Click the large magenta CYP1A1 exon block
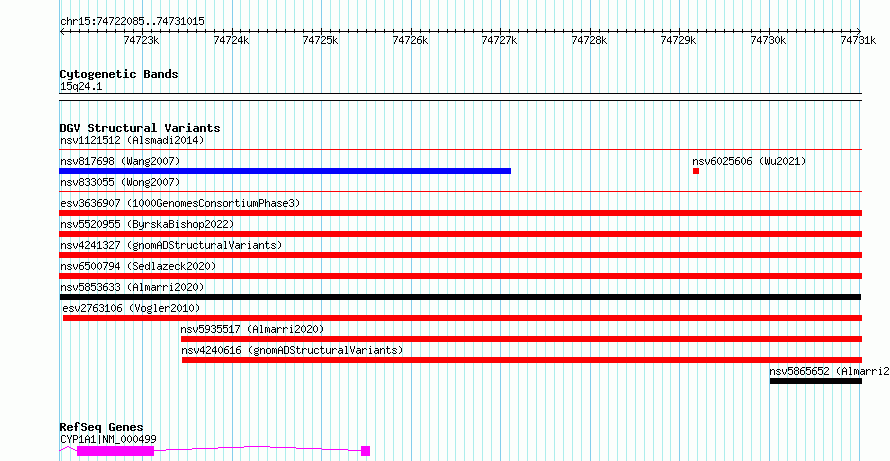Image resolution: width=890 pixels, height=461 pixels. coord(115,451)
